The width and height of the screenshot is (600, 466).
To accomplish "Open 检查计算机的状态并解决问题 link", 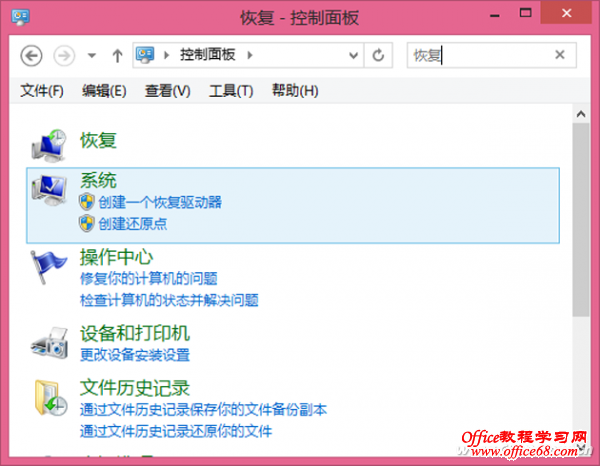I will [x=169, y=300].
